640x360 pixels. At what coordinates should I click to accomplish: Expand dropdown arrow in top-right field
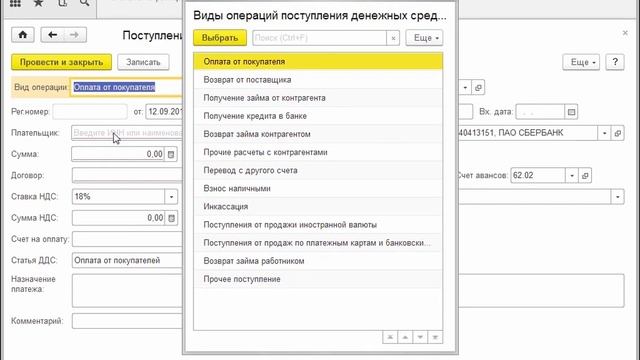click(465, 87)
